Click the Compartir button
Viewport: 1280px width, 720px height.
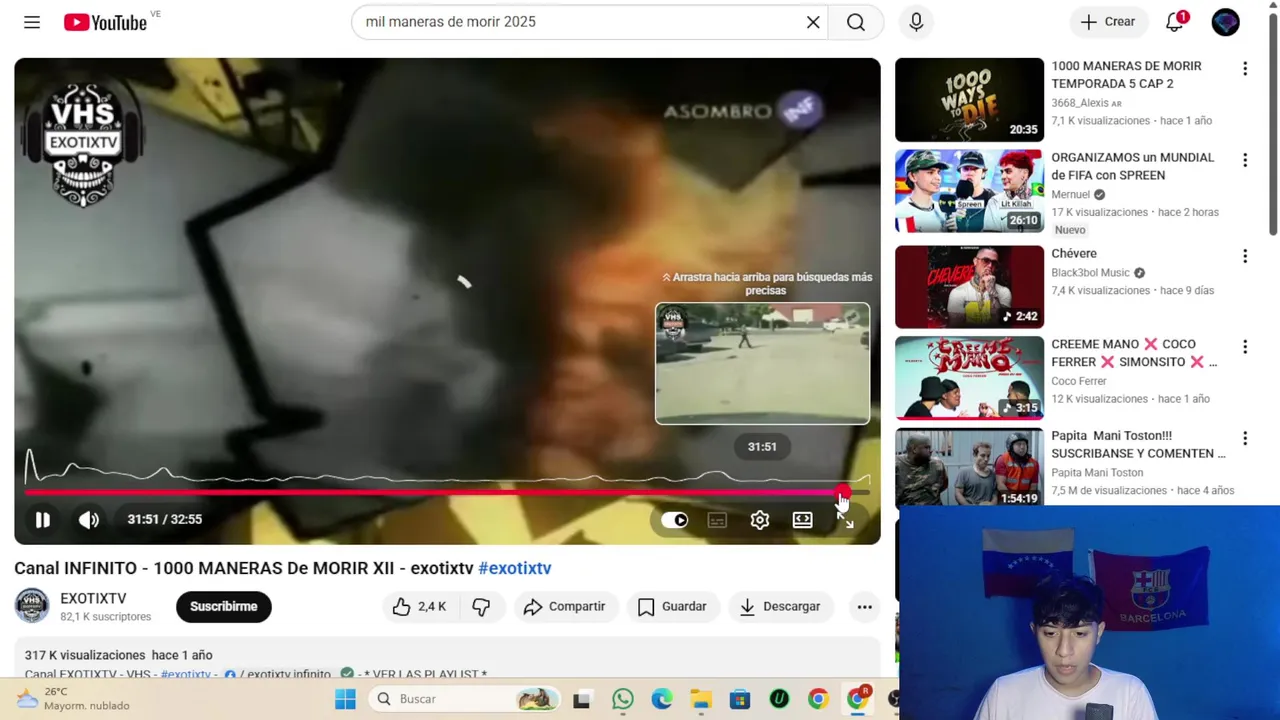[x=565, y=606]
